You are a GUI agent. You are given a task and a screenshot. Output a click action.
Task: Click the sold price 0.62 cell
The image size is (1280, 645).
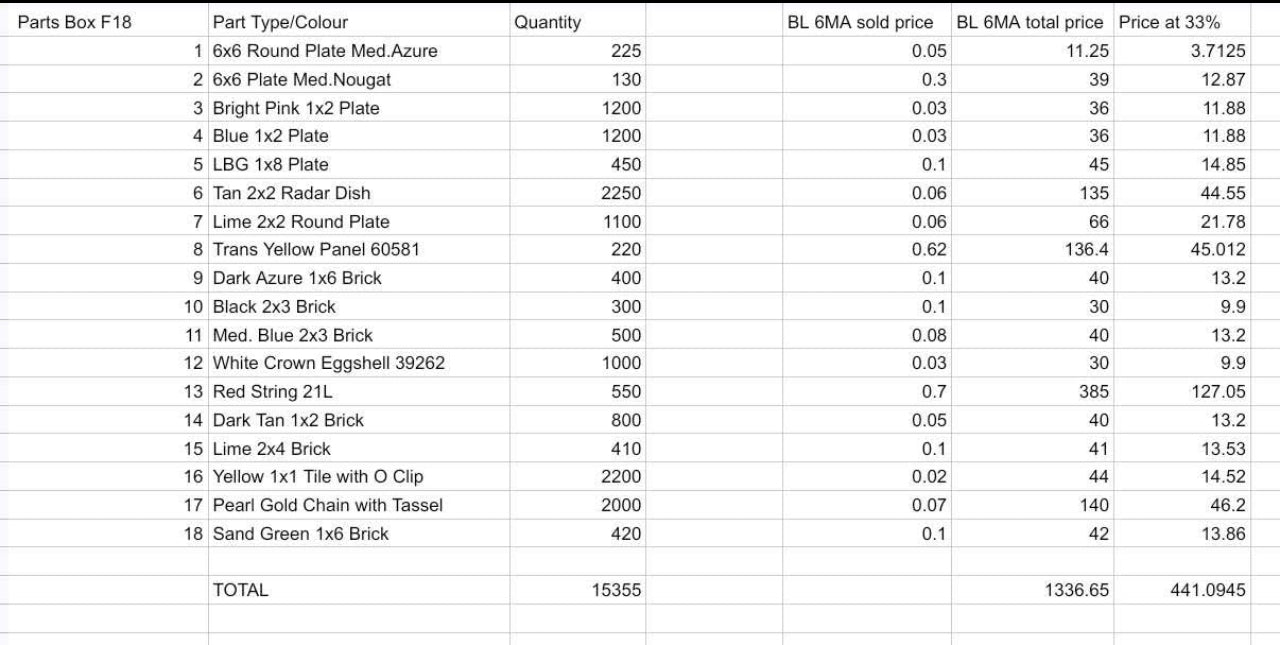click(866, 250)
